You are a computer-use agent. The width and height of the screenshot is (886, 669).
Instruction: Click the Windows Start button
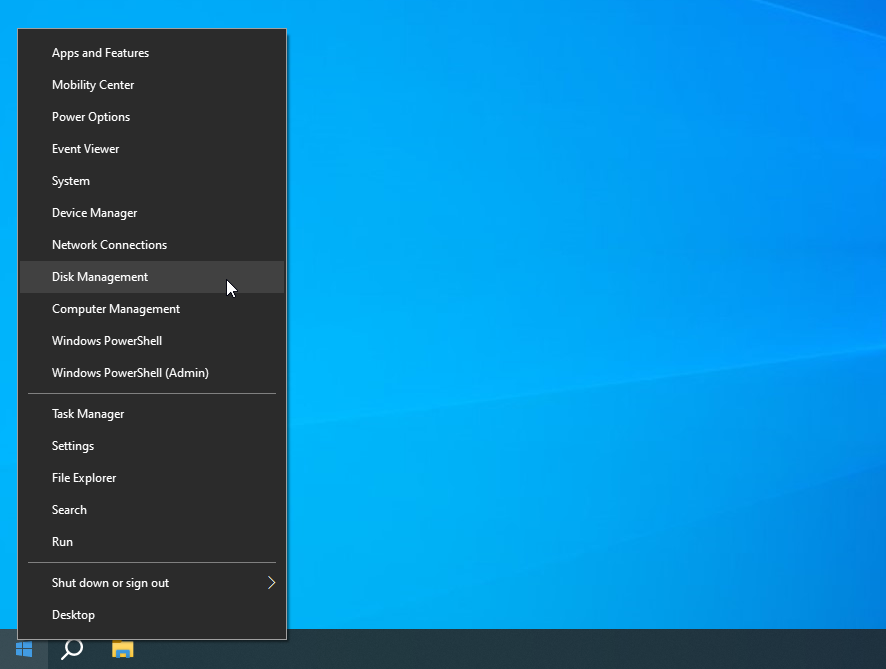(x=24, y=649)
